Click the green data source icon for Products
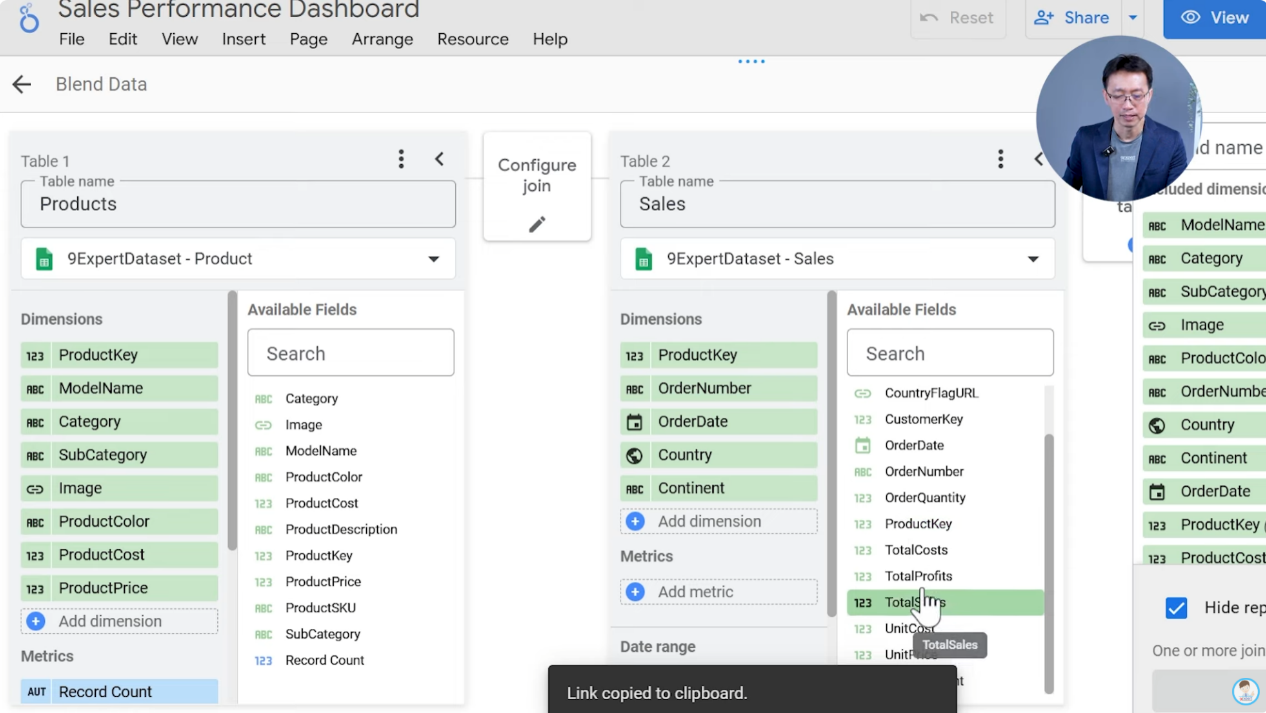 44,258
